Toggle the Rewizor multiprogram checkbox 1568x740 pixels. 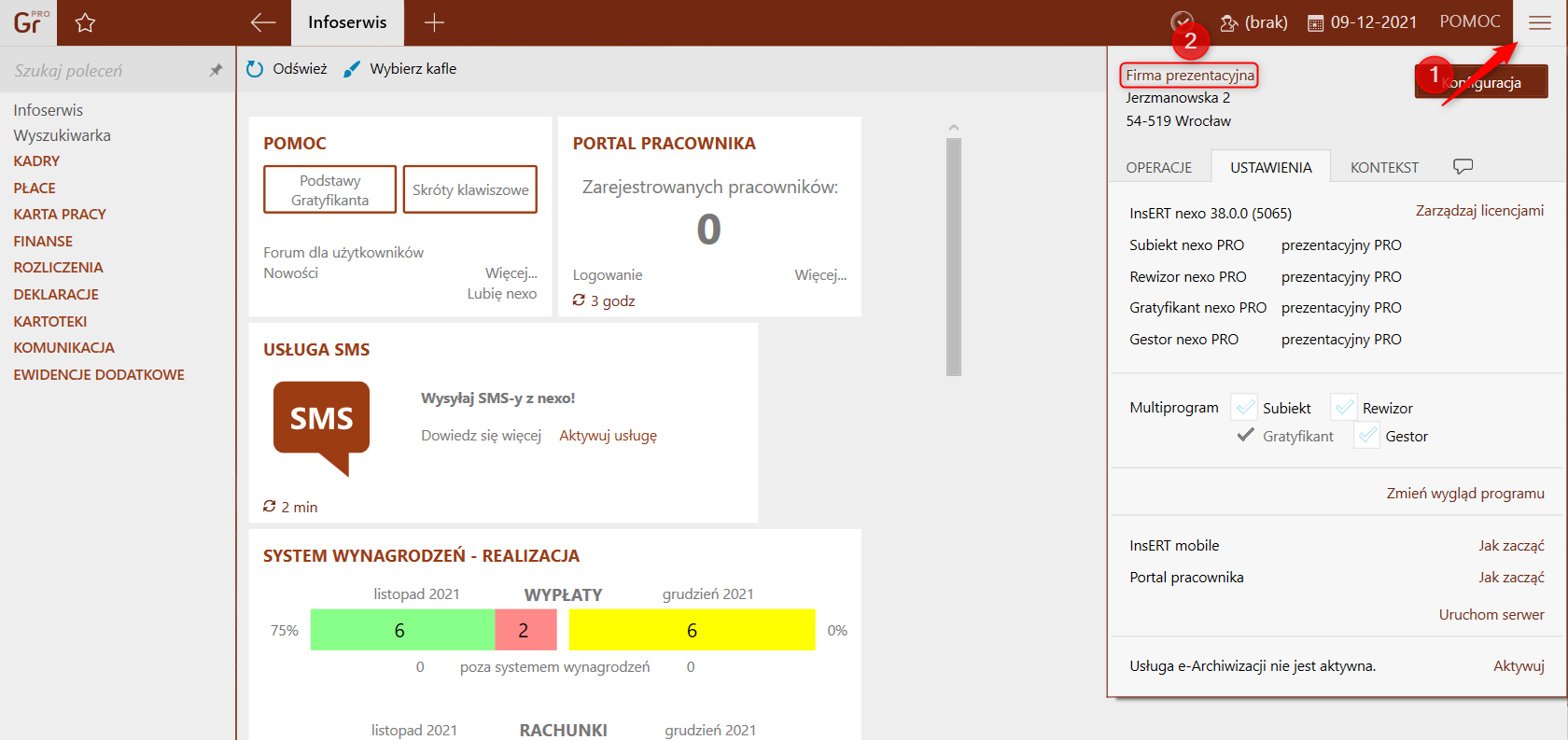(x=1344, y=407)
